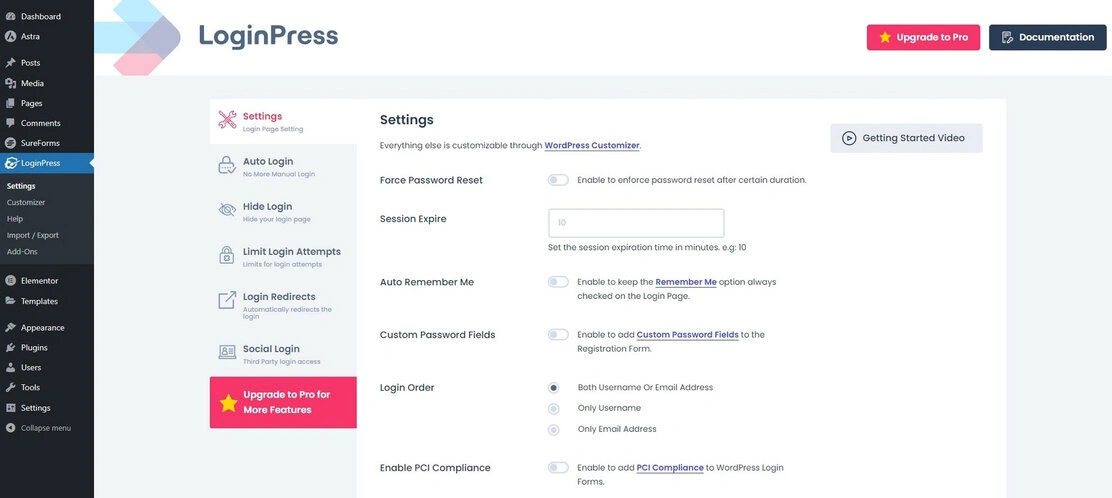Click the Session Expire input field
Viewport: 1112px width, 498px height.
pos(636,223)
